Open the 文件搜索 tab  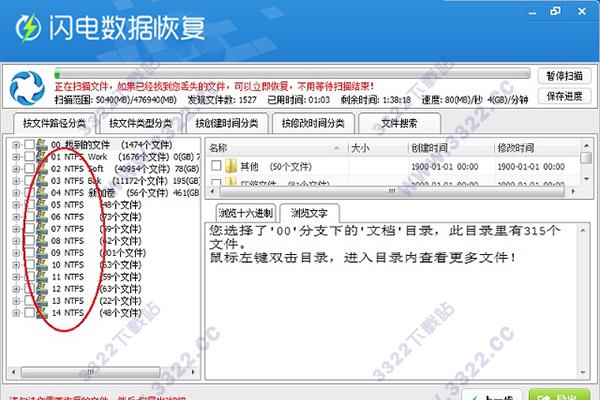(x=399, y=123)
